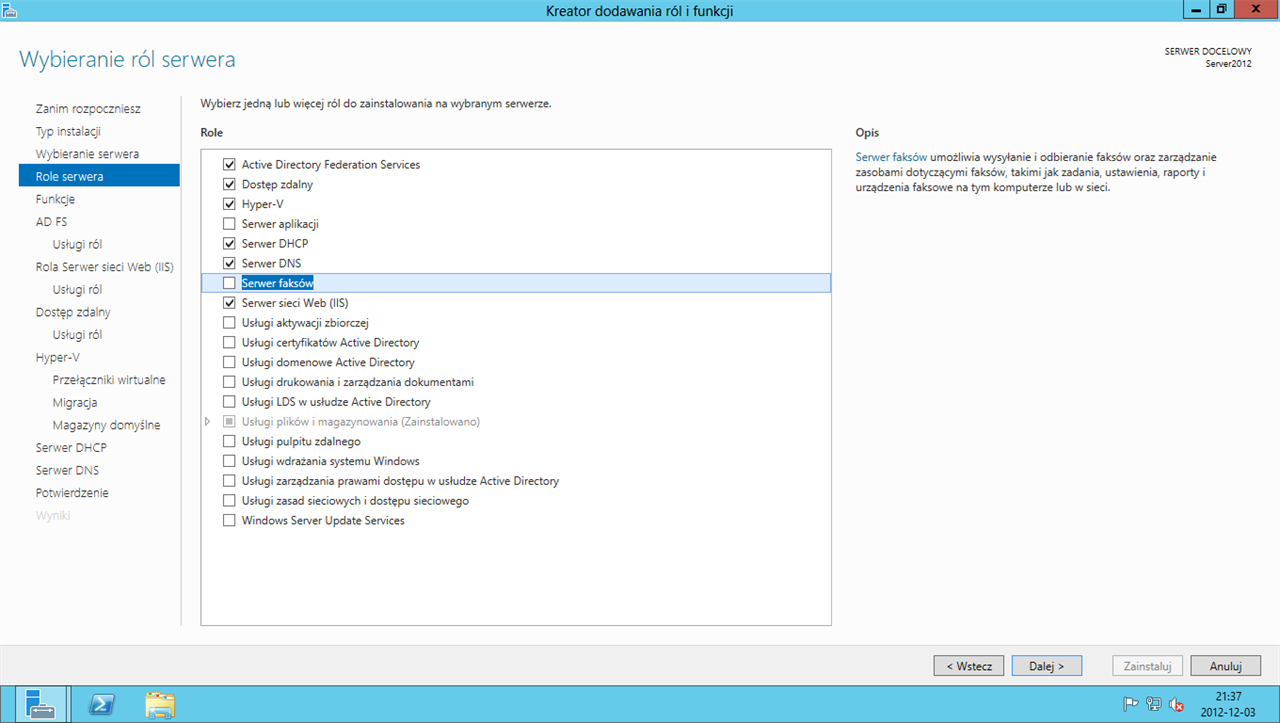Image resolution: width=1280 pixels, height=723 pixels.
Task: Uncheck the Serwer DNS role
Action: coord(229,263)
